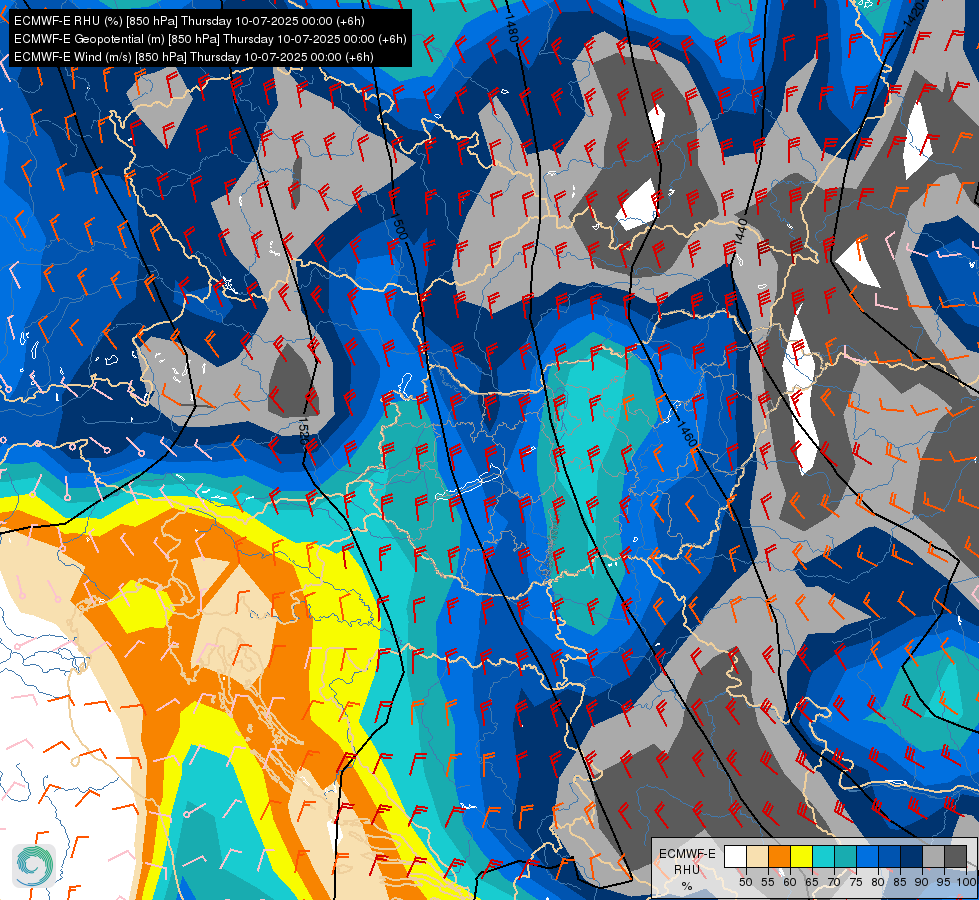Select the teal 70-75% legend swatch

[x=845, y=856]
